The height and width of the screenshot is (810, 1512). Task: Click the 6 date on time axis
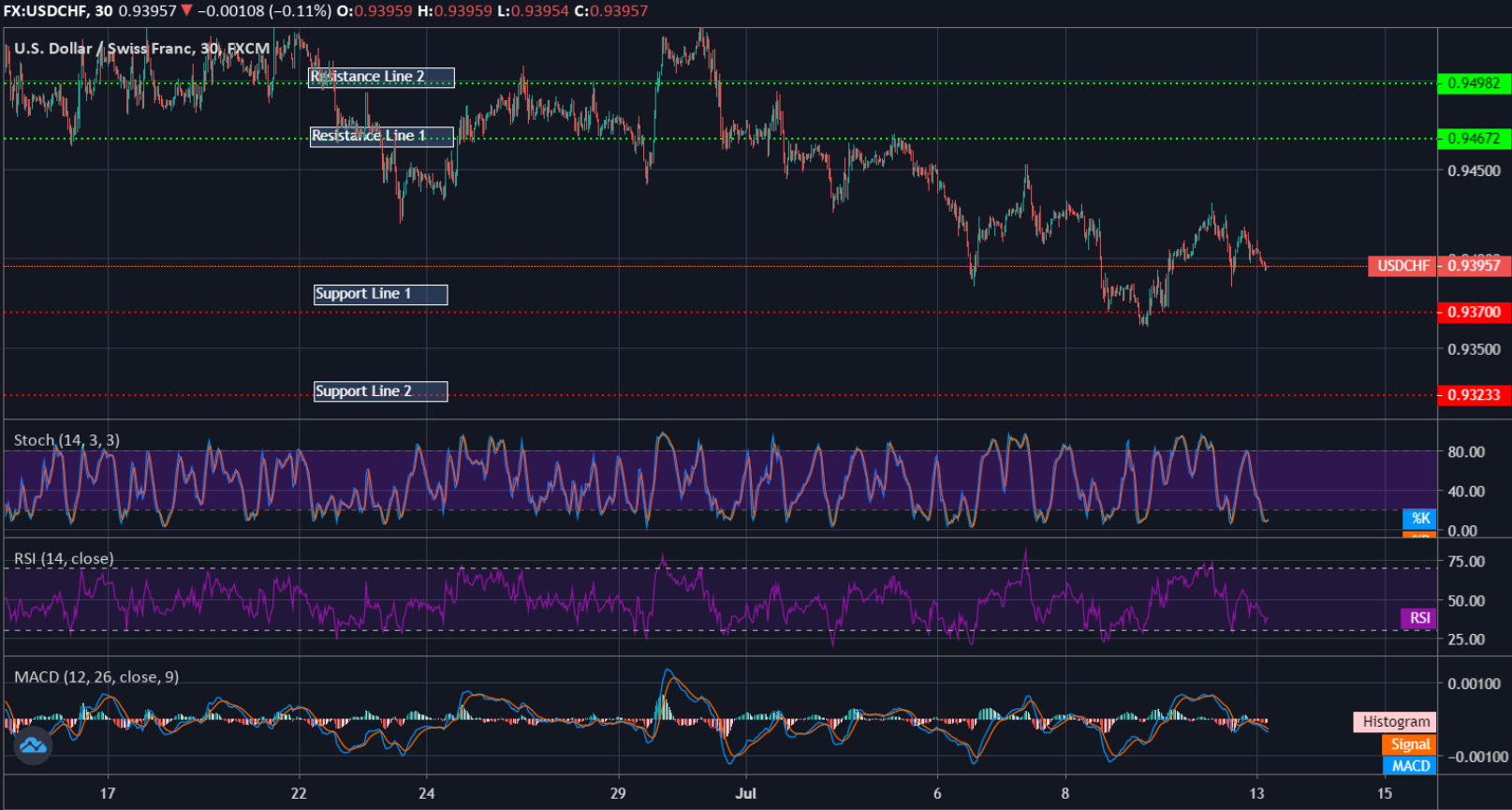click(x=937, y=794)
